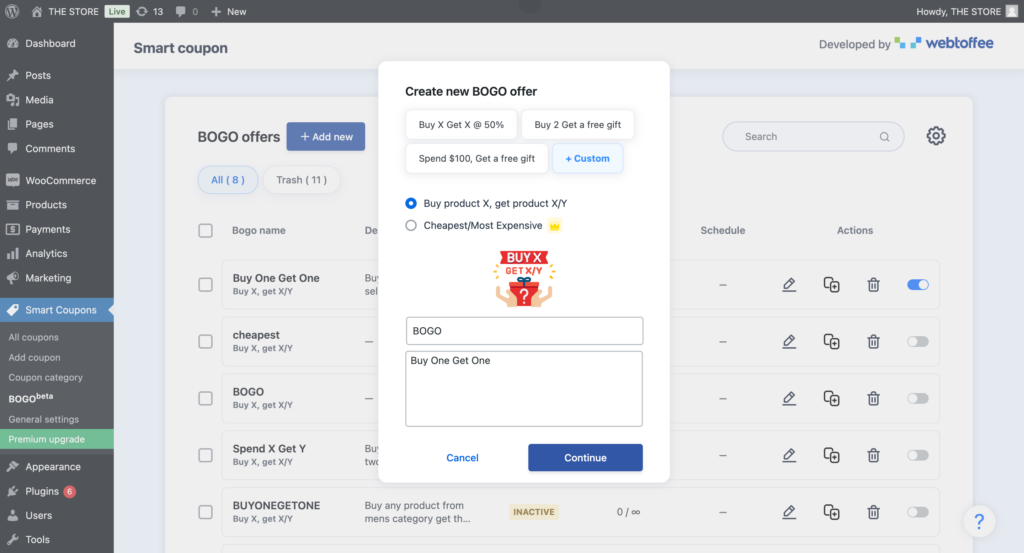1024x553 pixels.
Task: Click the search magnifier icon
Action: [884, 136]
